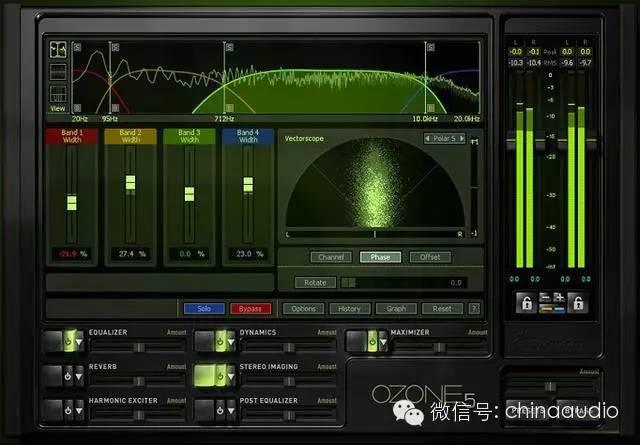Click the plus-style icon between the padlocks
The height and width of the screenshot is (445, 640).
point(559,297)
